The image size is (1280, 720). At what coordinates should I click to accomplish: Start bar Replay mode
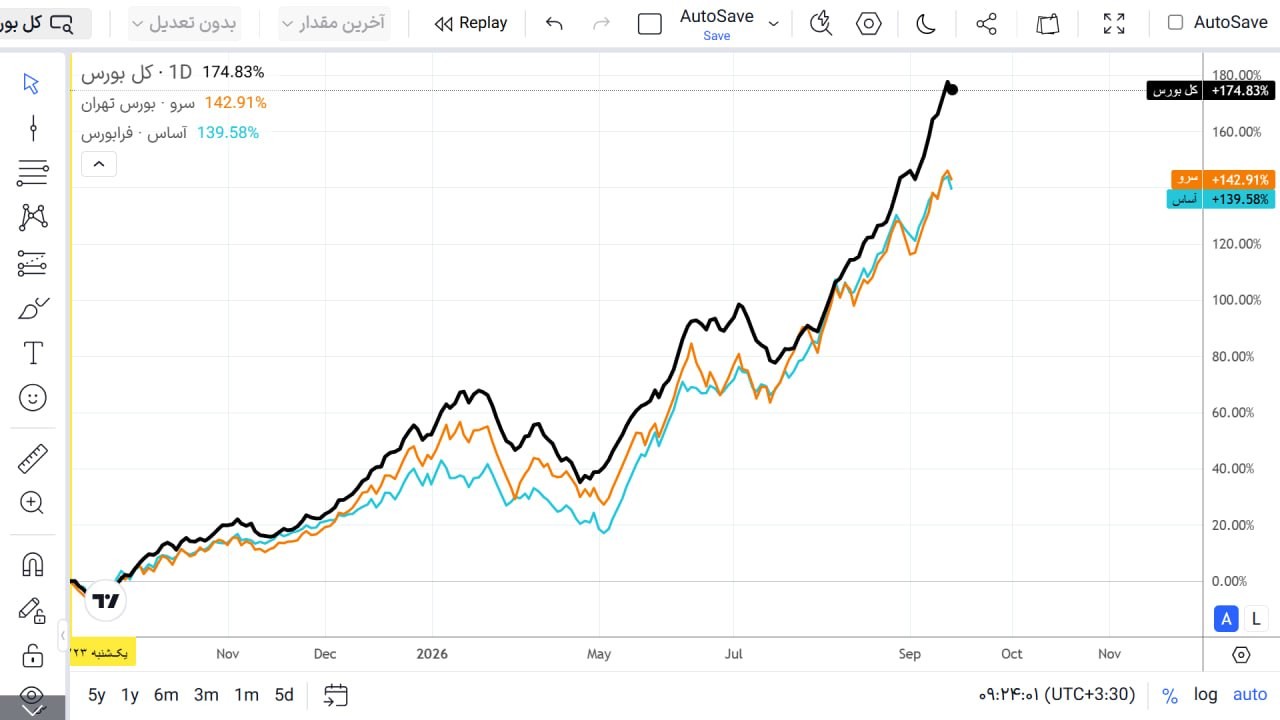click(471, 23)
